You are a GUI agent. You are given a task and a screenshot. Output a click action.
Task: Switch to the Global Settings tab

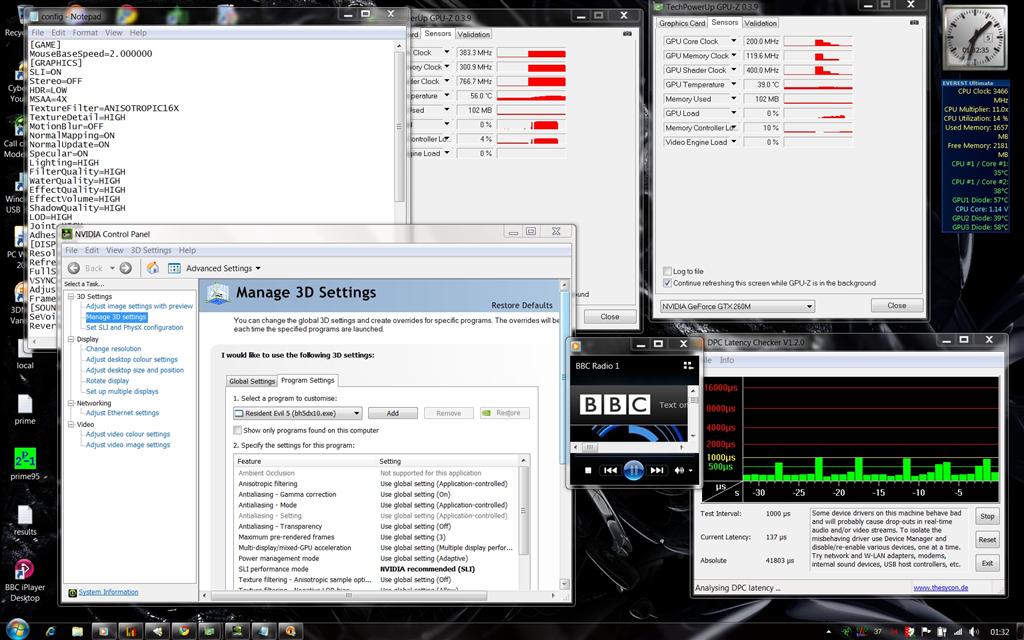(x=252, y=381)
